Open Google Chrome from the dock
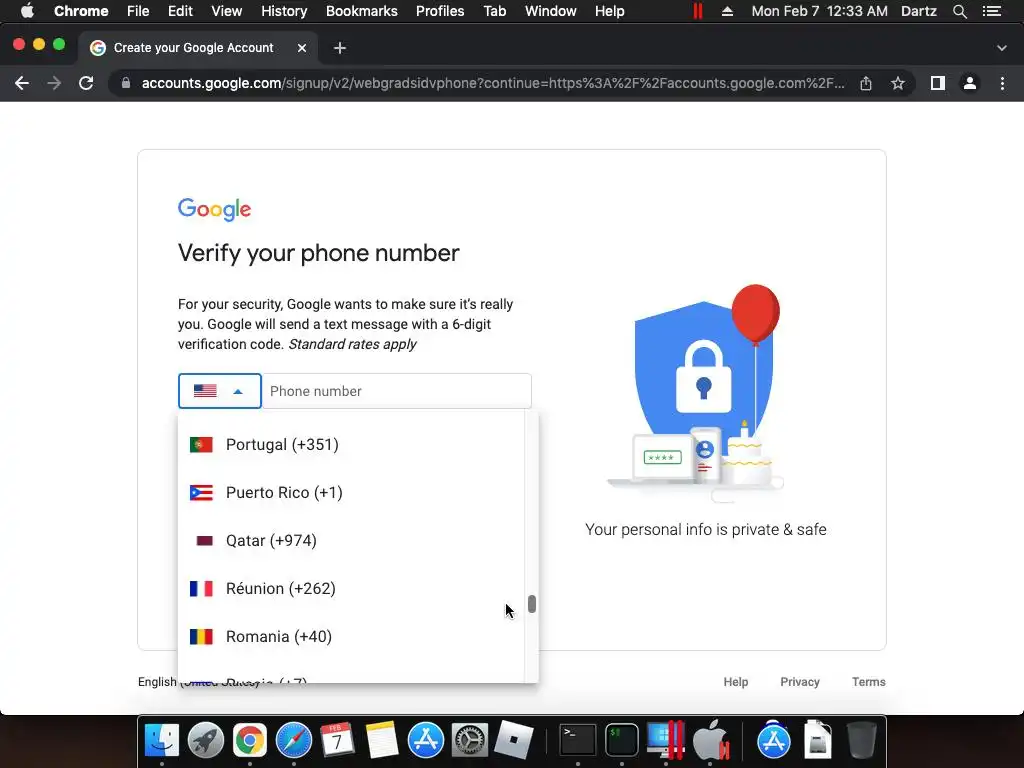 (x=249, y=741)
